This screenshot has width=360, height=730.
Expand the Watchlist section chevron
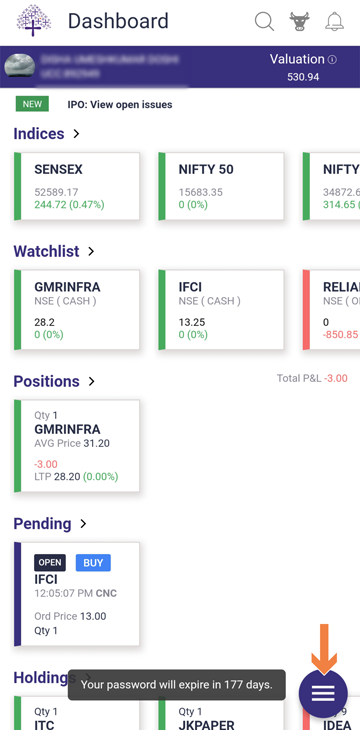pyautogui.click(x=91, y=251)
